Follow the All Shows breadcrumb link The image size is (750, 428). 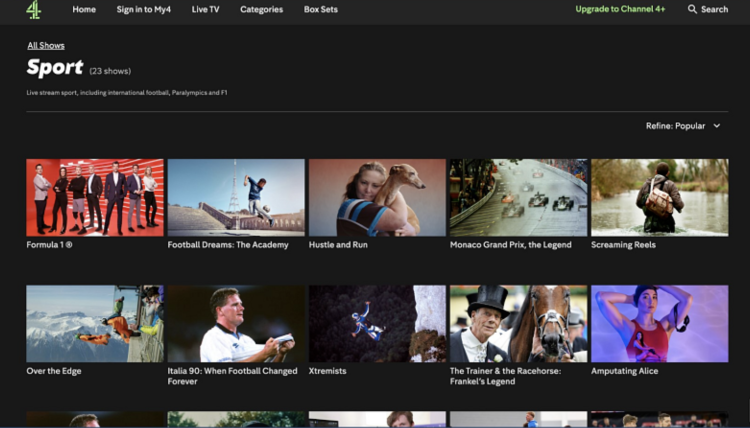pyautogui.click(x=46, y=45)
